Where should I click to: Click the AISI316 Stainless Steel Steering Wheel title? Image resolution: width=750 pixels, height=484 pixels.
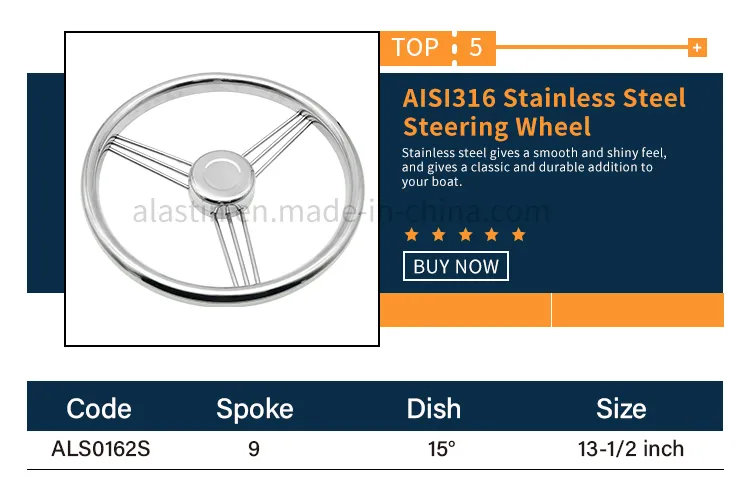click(544, 112)
